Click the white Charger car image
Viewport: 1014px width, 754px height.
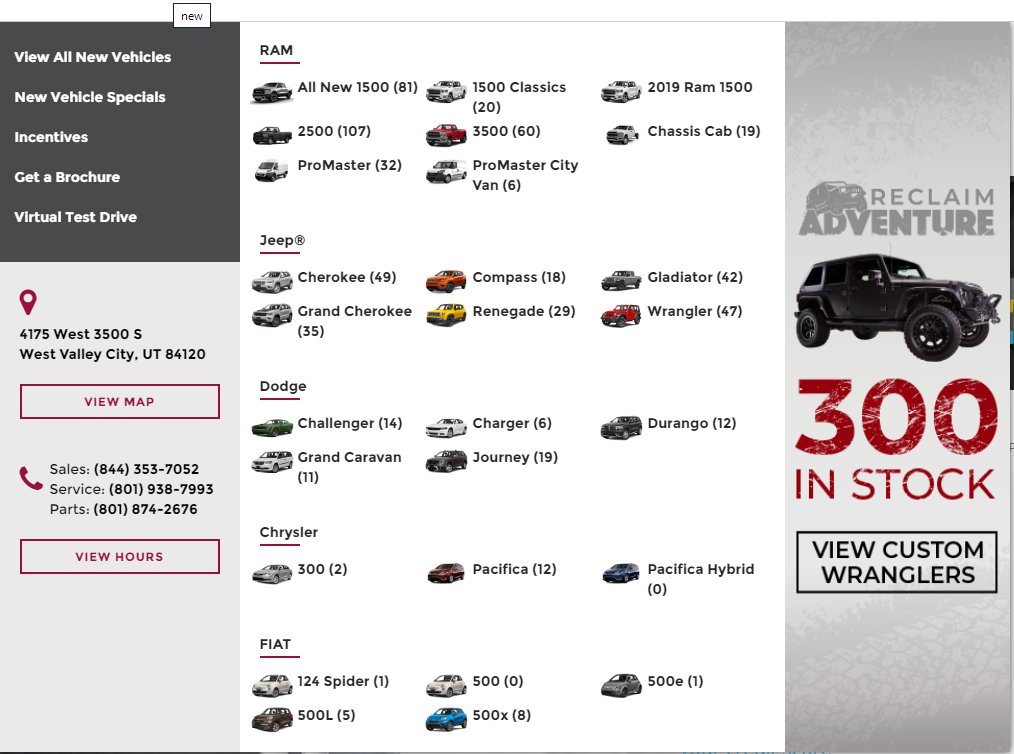pos(446,427)
